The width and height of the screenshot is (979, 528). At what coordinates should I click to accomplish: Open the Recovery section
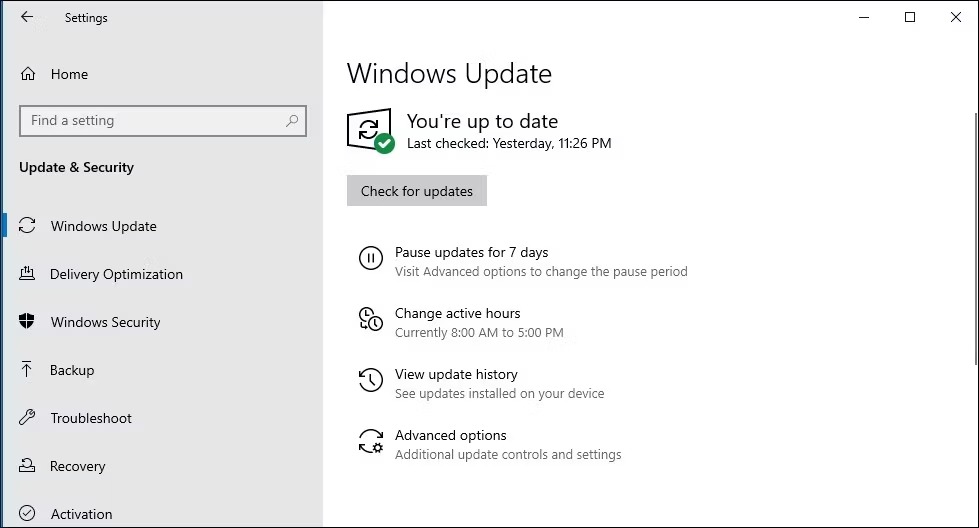click(77, 466)
